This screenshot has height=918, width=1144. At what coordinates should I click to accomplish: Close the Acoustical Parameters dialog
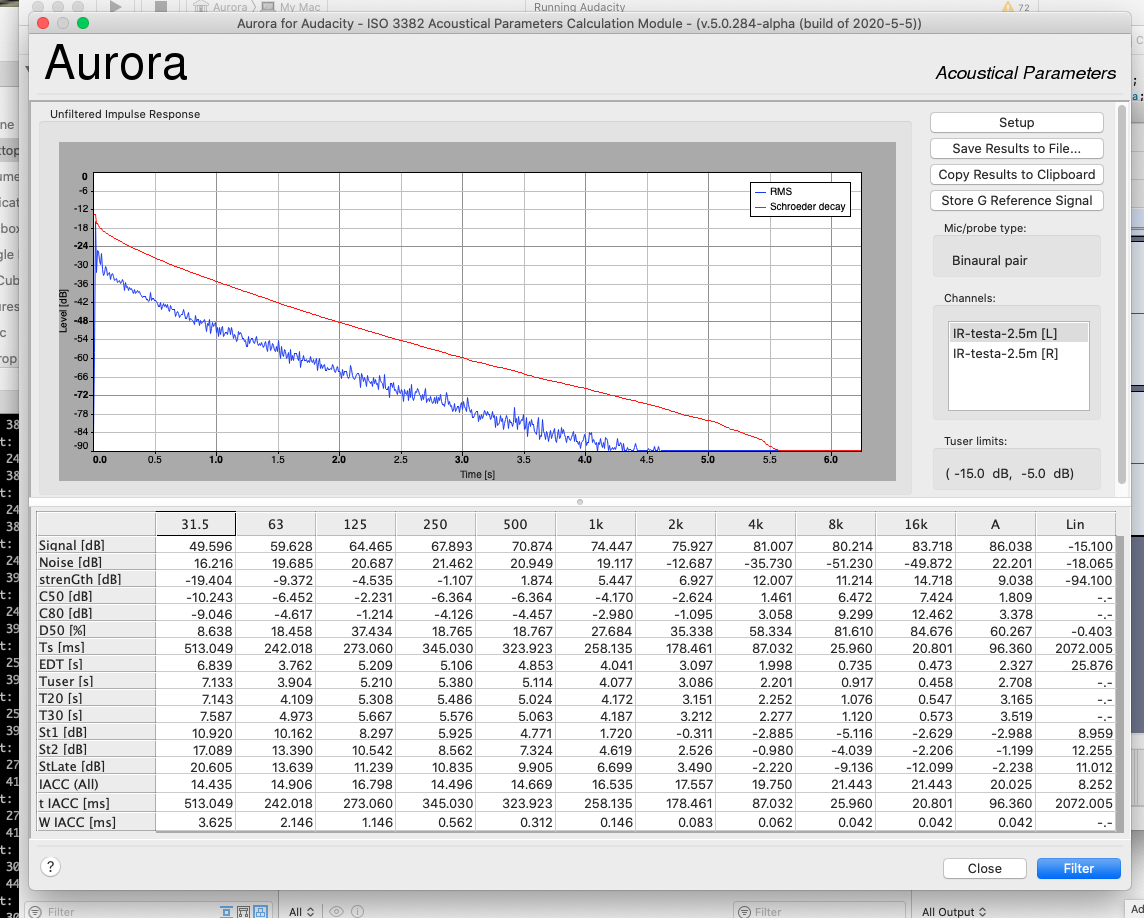984,868
